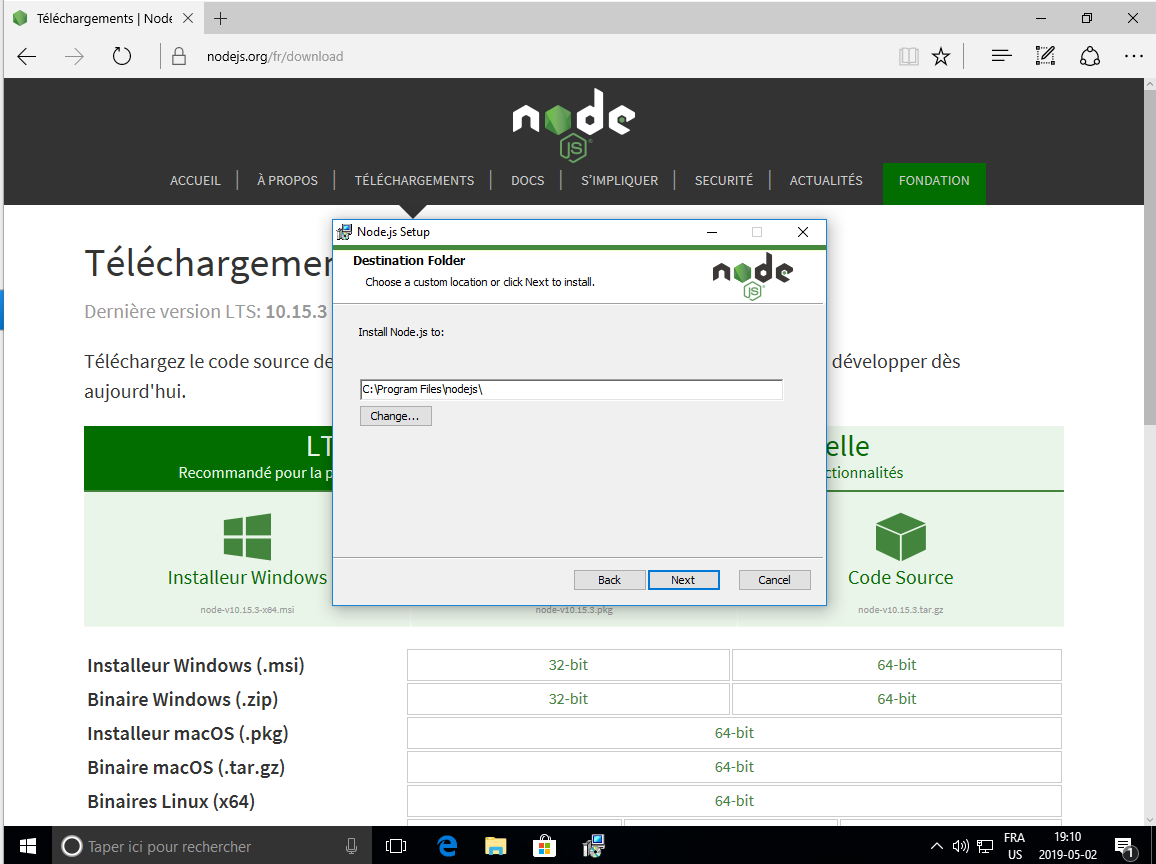Viewport: 1156px width, 864px height.
Task: Open the FONDATION navigation tab
Action: coord(933,181)
